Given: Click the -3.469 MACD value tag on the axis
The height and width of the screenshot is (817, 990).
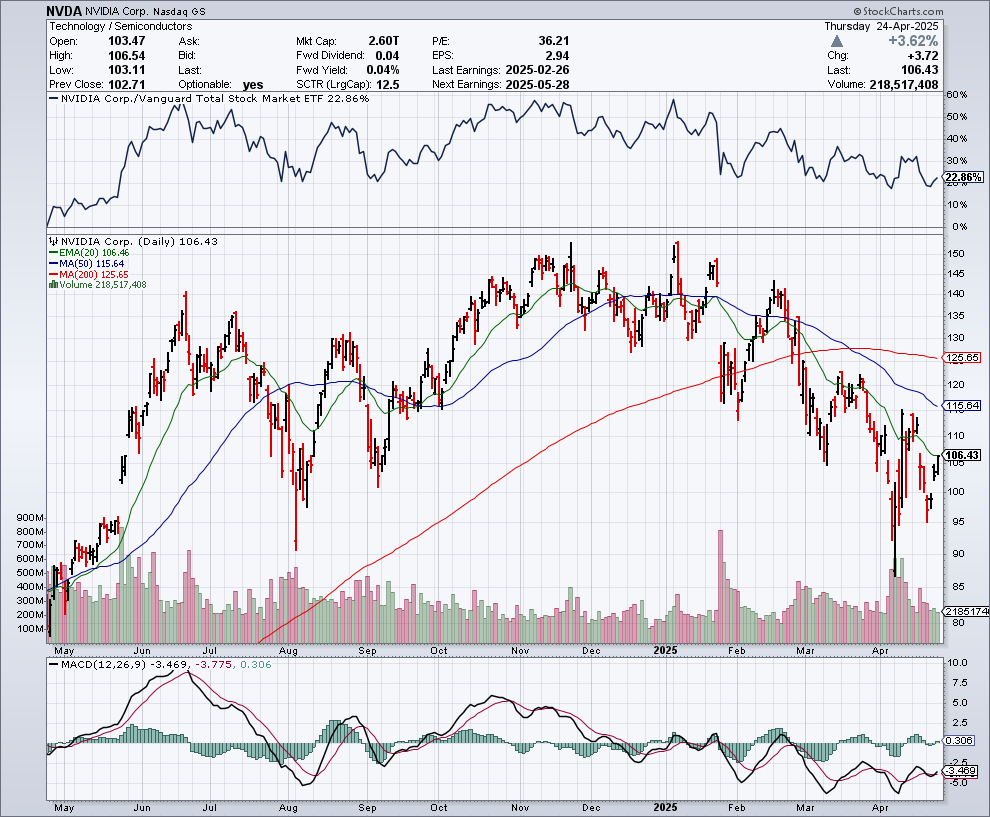Looking at the screenshot, I should [961, 771].
